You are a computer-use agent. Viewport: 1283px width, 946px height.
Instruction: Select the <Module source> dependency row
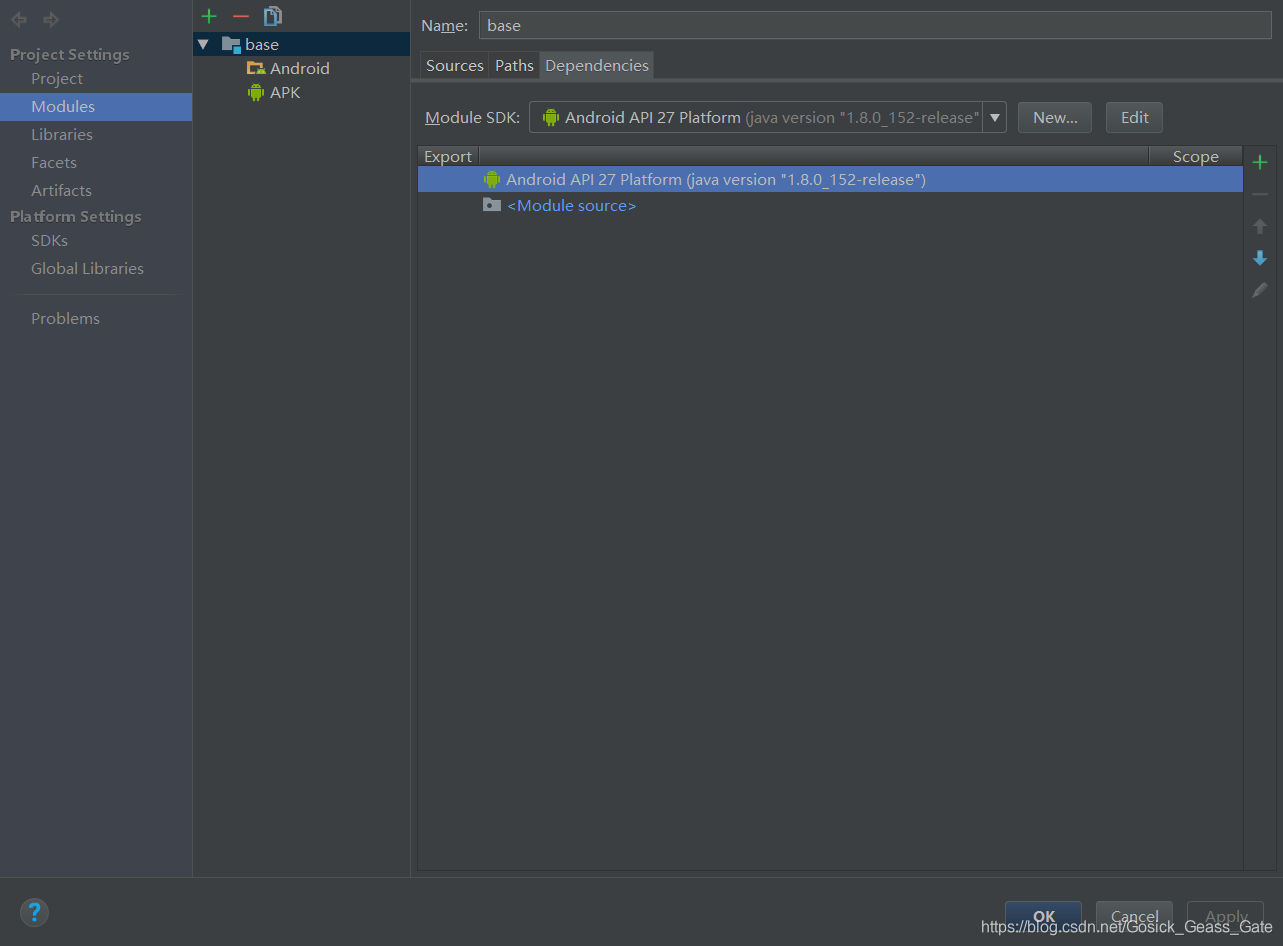click(x=830, y=205)
